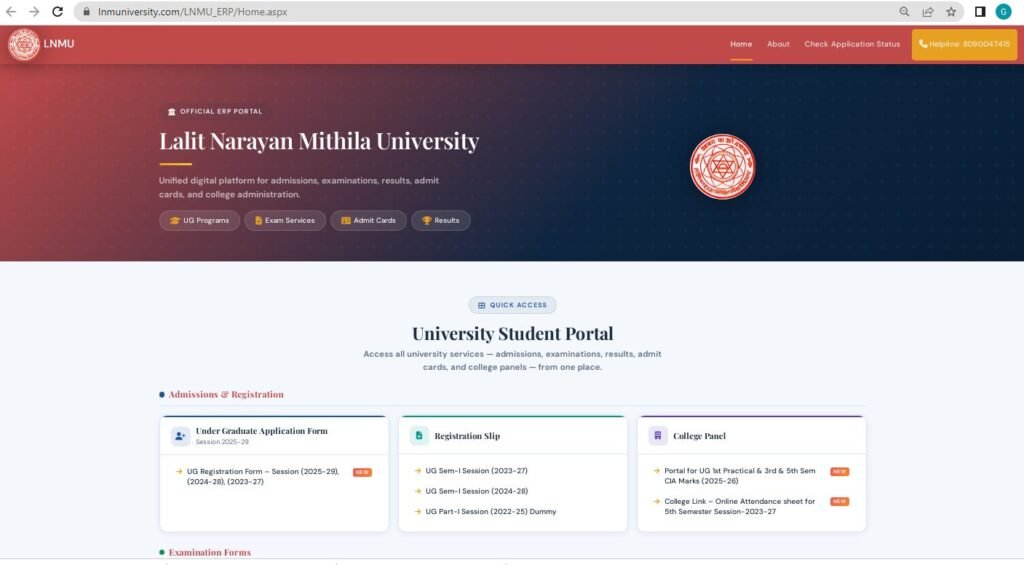The width and height of the screenshot is (1024, 565).
Task: Open UG Sem-I Session (2023-27) link
Action: tap(476, 470)
